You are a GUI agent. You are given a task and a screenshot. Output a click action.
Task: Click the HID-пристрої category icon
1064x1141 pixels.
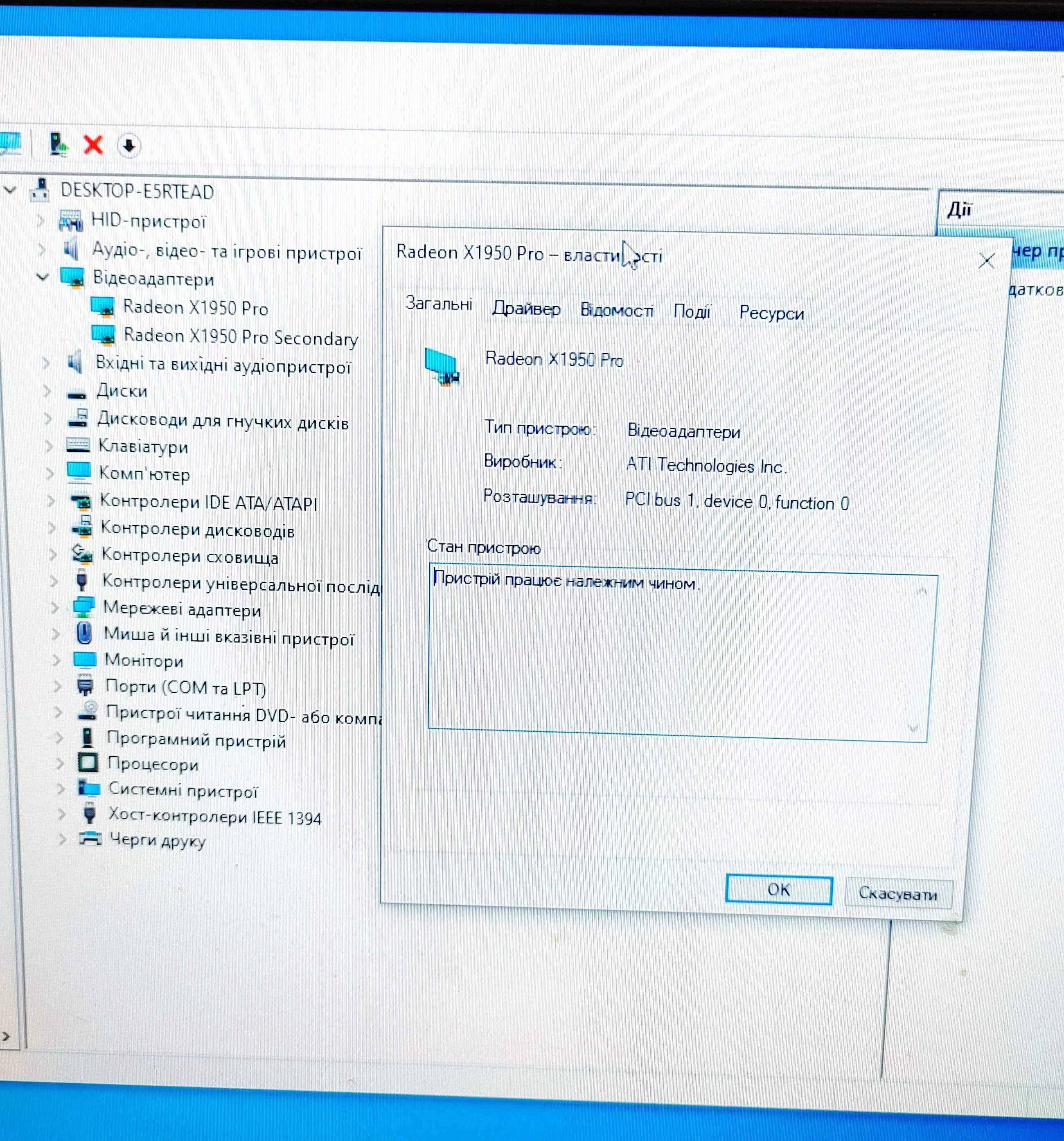click(x=70, y=221)
